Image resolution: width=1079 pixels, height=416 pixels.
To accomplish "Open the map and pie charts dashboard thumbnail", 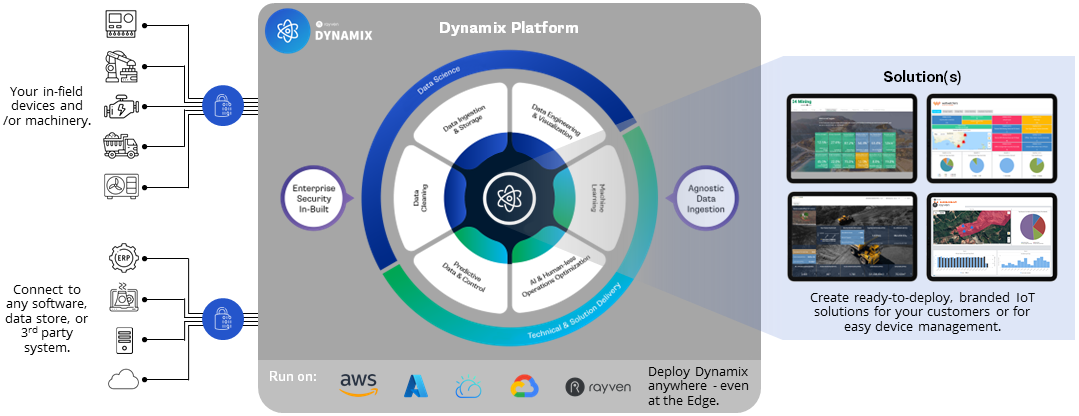I will click(x=992, y=137).
